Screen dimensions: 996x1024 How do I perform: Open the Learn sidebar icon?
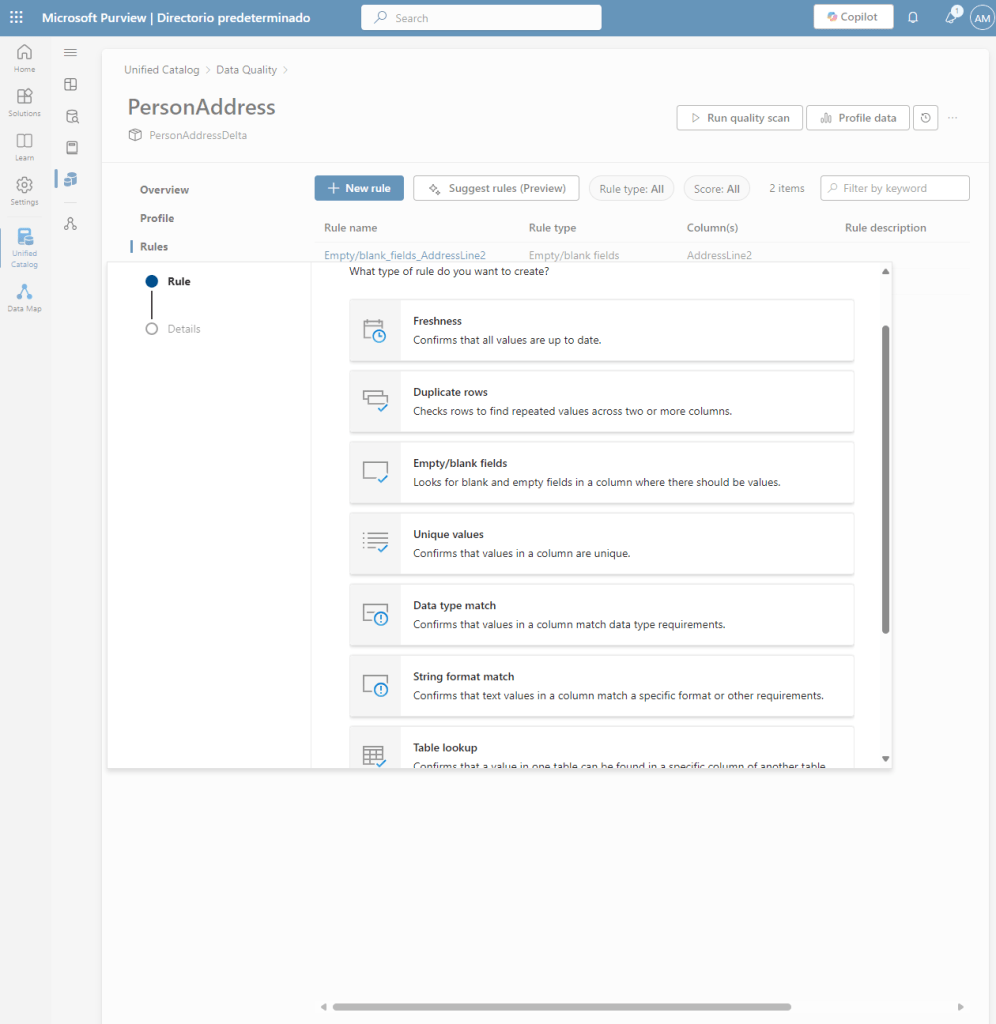click(24, 146)
